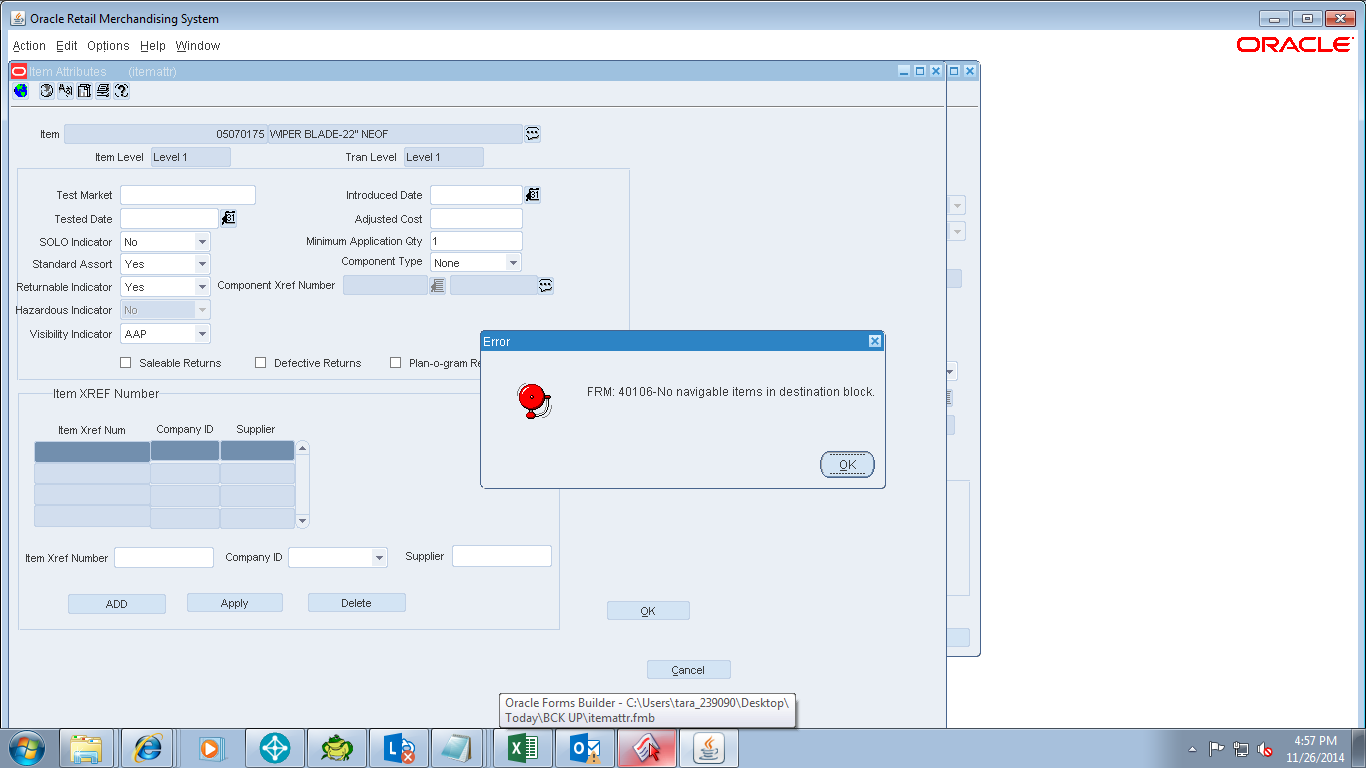Click the ADD button
This screenshot has height=768, width=1366.
pyautogui.click(x=117, y=604)
